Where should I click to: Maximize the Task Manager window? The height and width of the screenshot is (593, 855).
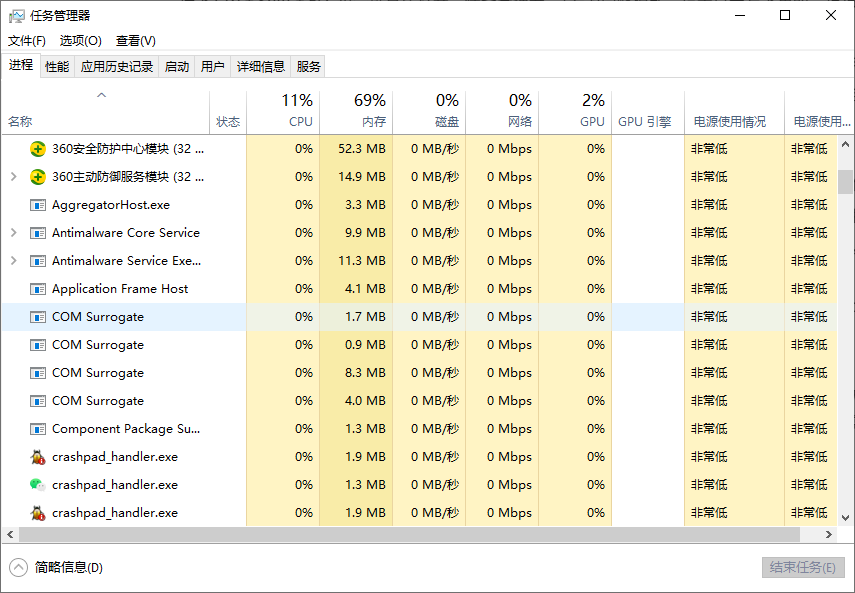[x=785, y=15]
